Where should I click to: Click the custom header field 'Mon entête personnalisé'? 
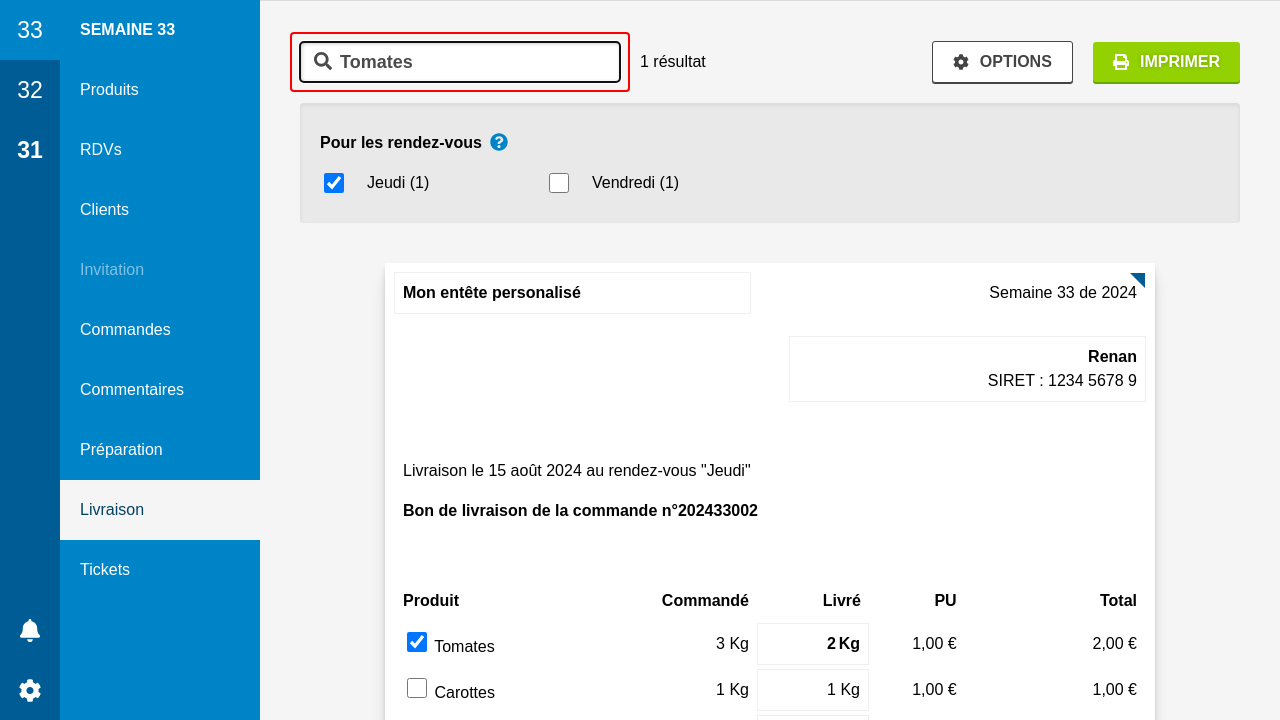(572, 293)
